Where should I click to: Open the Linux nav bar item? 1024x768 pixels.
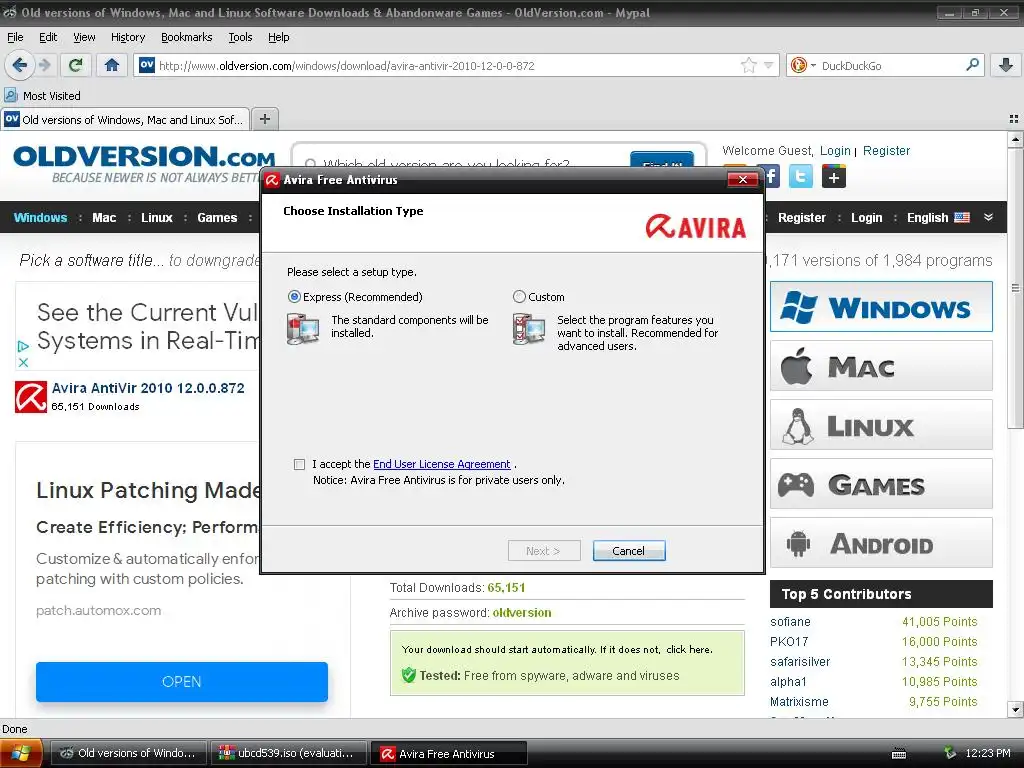pyautogui.click(x=157, y=217)
